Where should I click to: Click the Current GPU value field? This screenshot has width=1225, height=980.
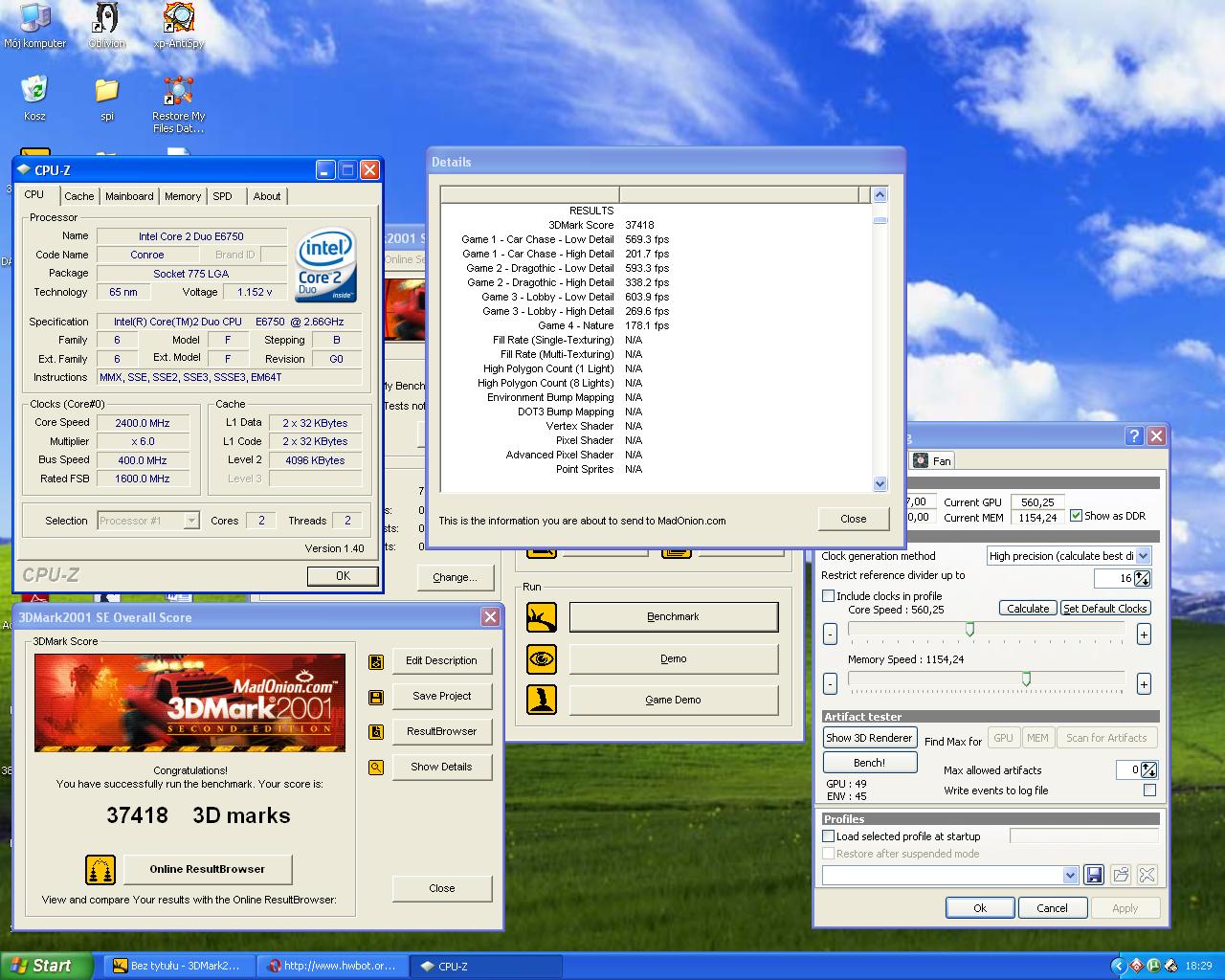point(1036,501)
